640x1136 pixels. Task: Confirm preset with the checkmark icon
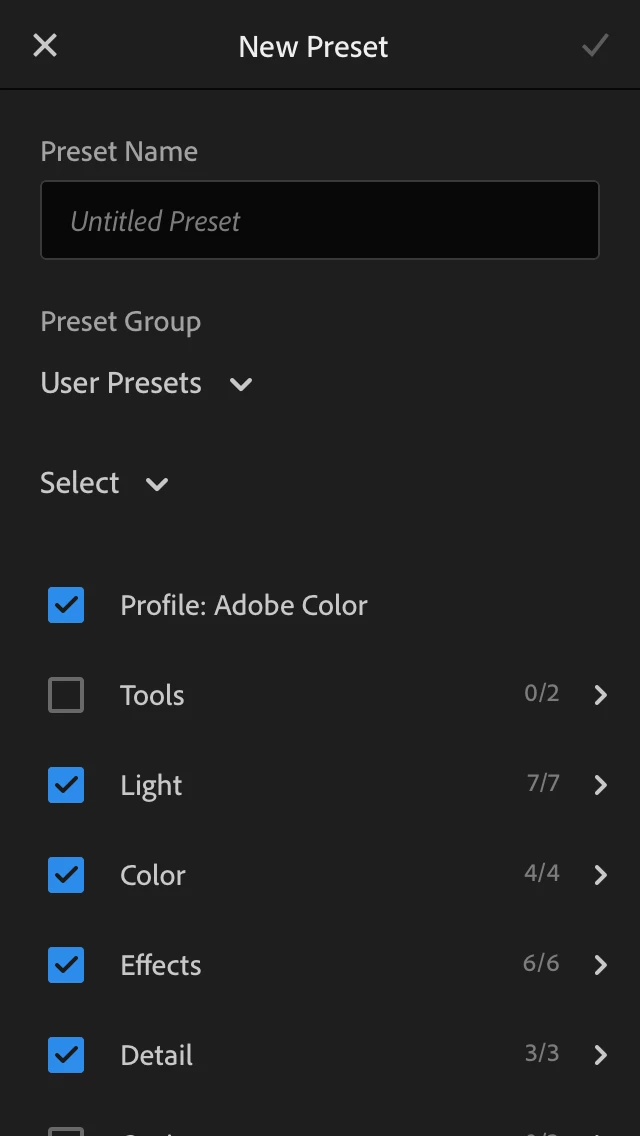(595, 46)
